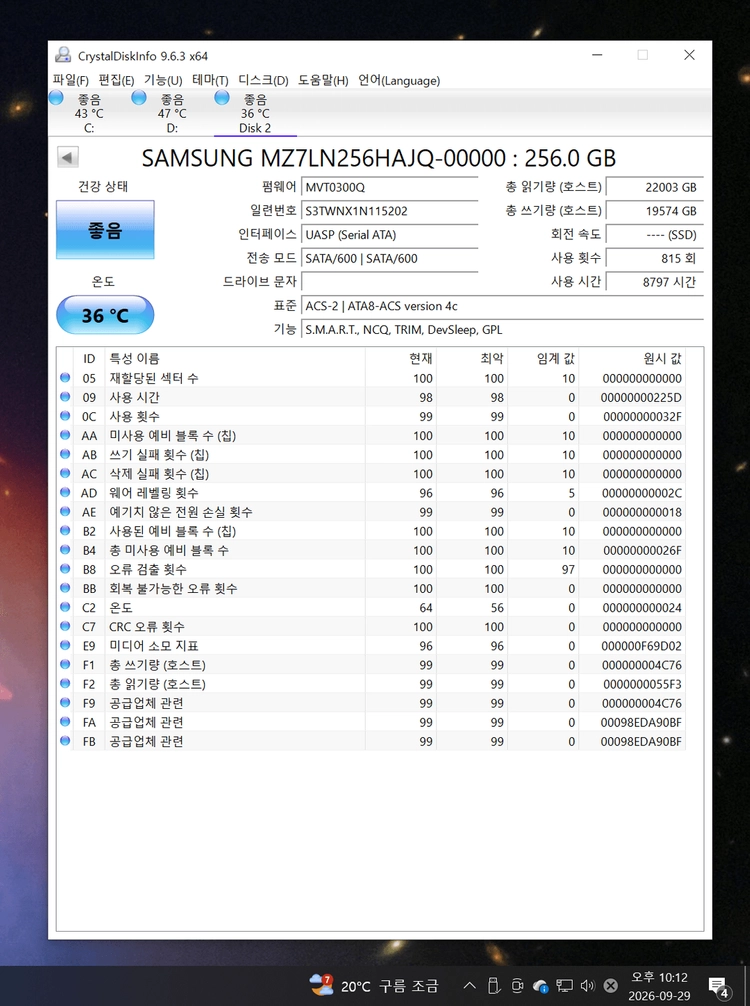This screenshot has height=1006, width=750.
Task: Select the 미디어 소모 지표 row name
Action: [154, 645]
